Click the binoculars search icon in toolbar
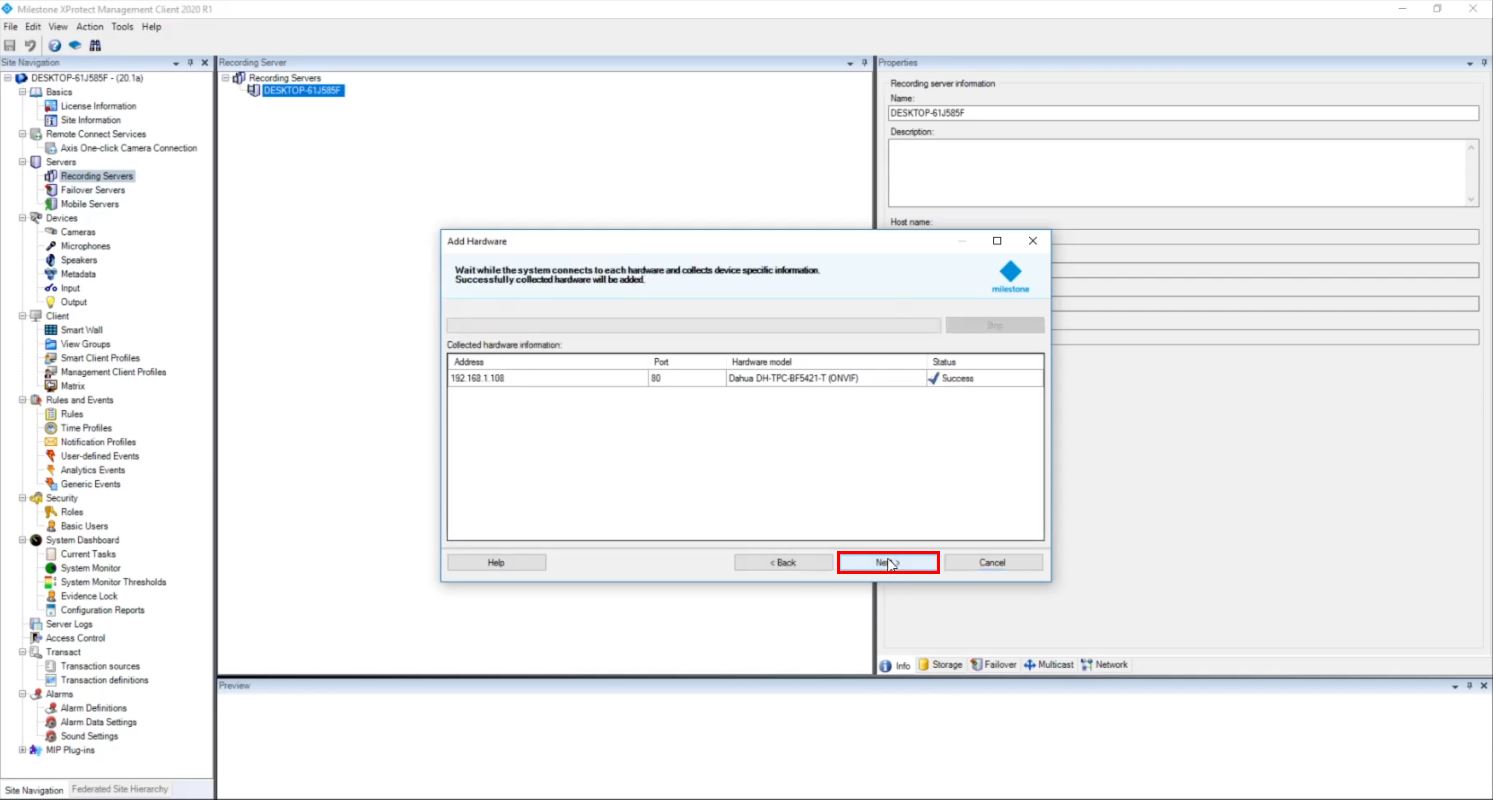1493x800 pixels. point(95,45)
